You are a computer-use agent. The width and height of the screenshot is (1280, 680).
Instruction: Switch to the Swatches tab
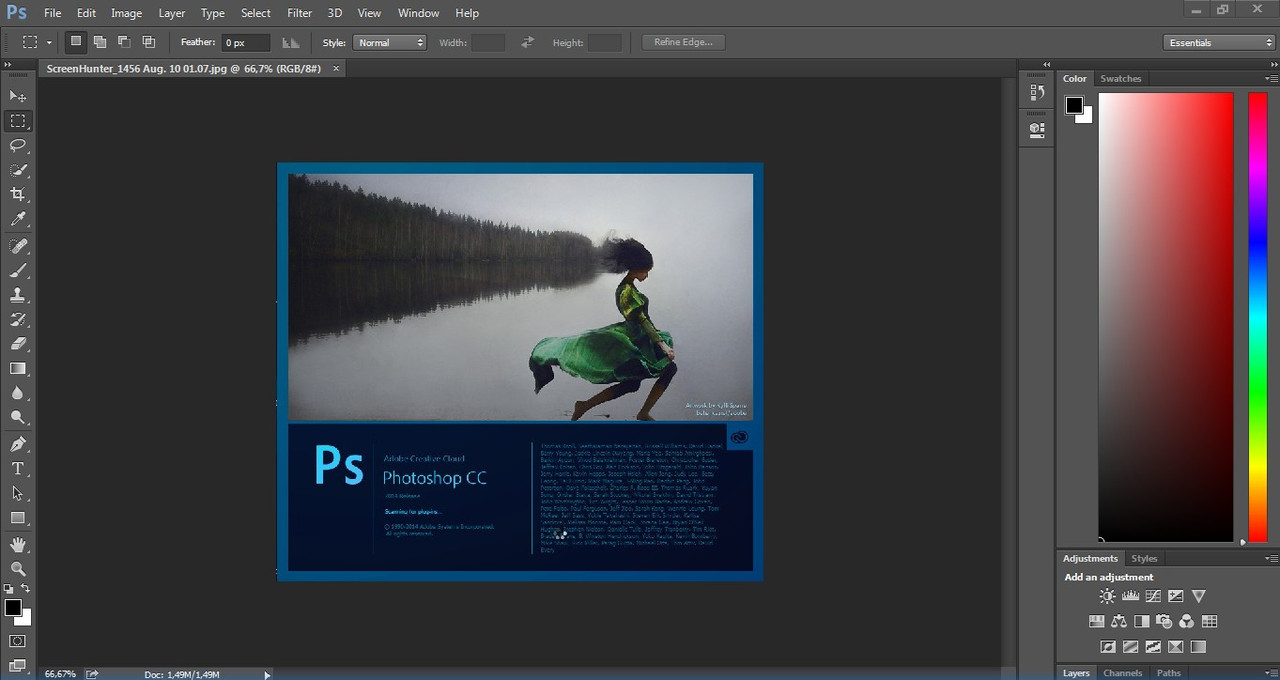pyautogui.click(x=1120, y=78)
